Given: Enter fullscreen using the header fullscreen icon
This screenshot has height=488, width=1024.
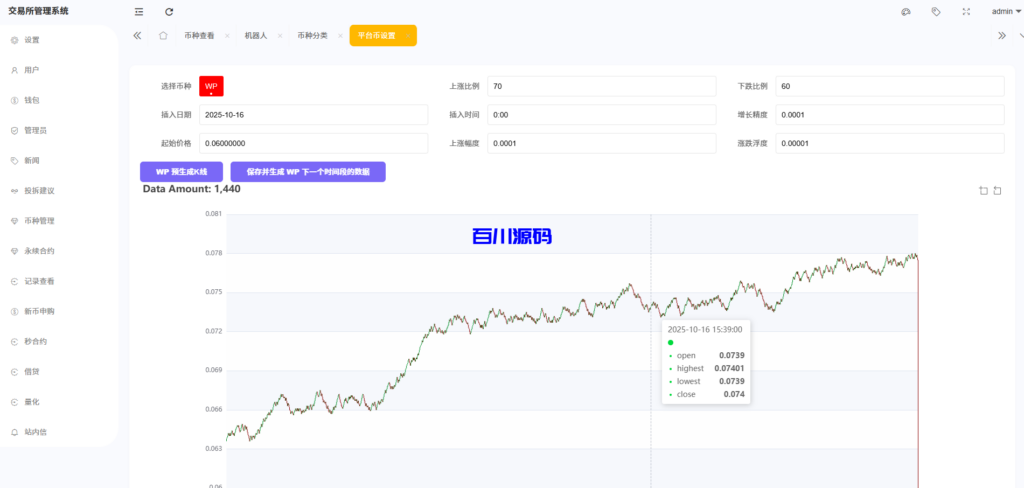Looking at the screenshot, I should tap(965, 12).
